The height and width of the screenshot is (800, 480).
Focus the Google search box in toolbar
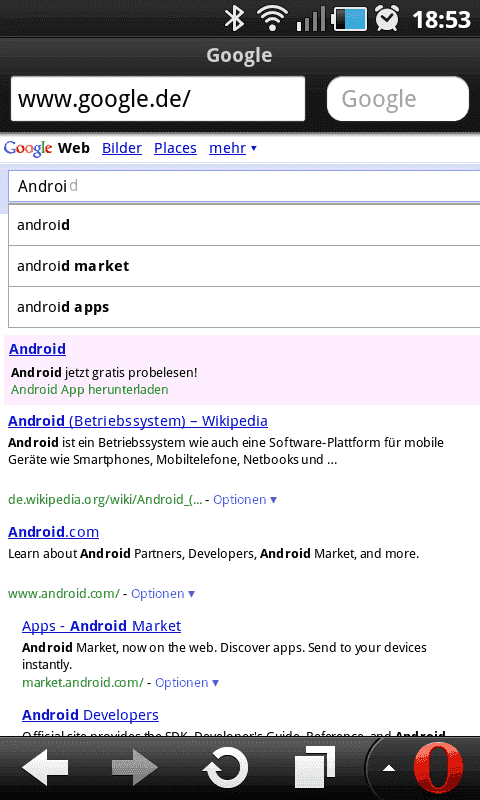(397, 98)
